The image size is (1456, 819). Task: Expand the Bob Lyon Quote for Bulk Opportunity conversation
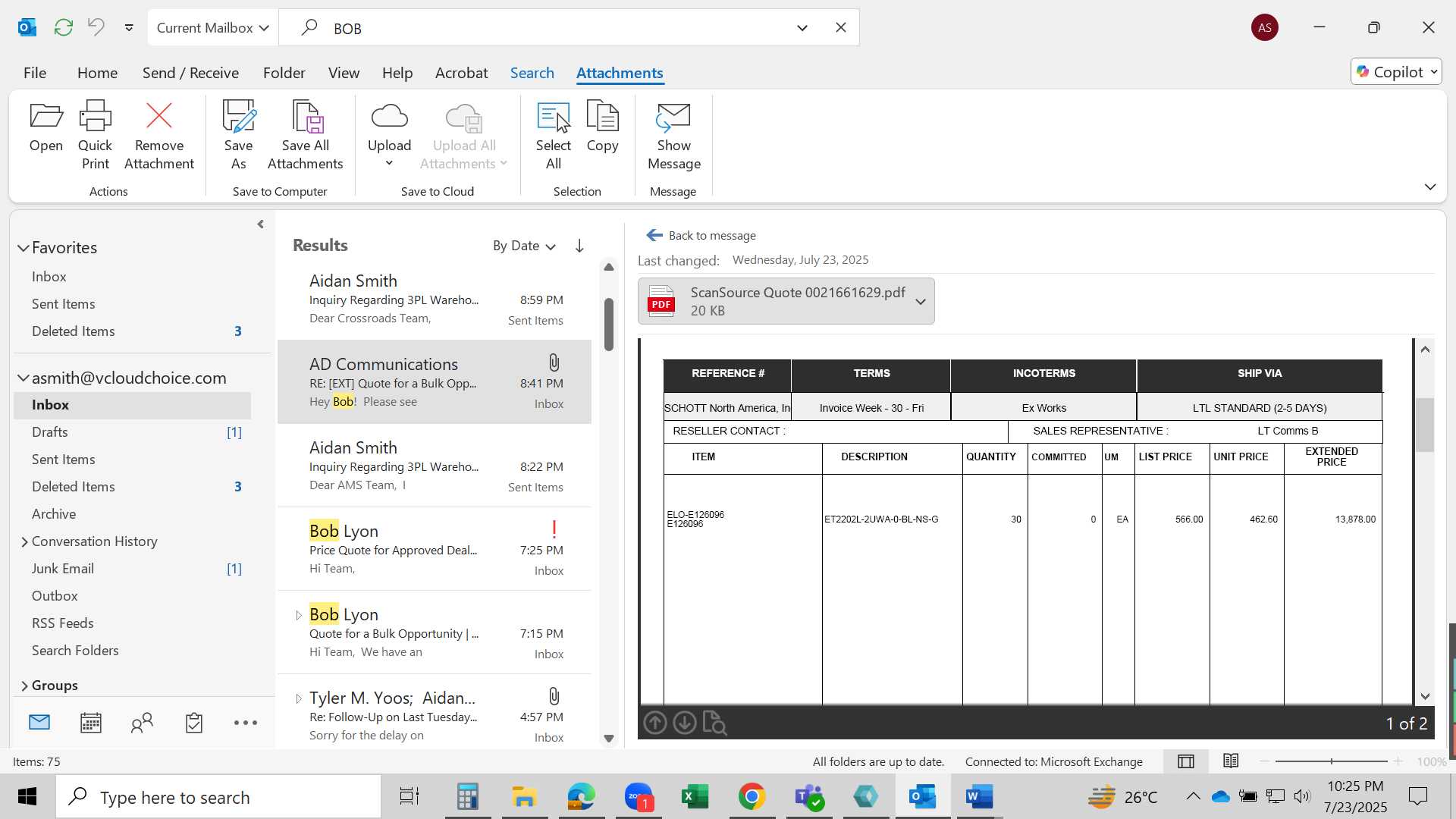pyautogui.click(x=299, y=615)
